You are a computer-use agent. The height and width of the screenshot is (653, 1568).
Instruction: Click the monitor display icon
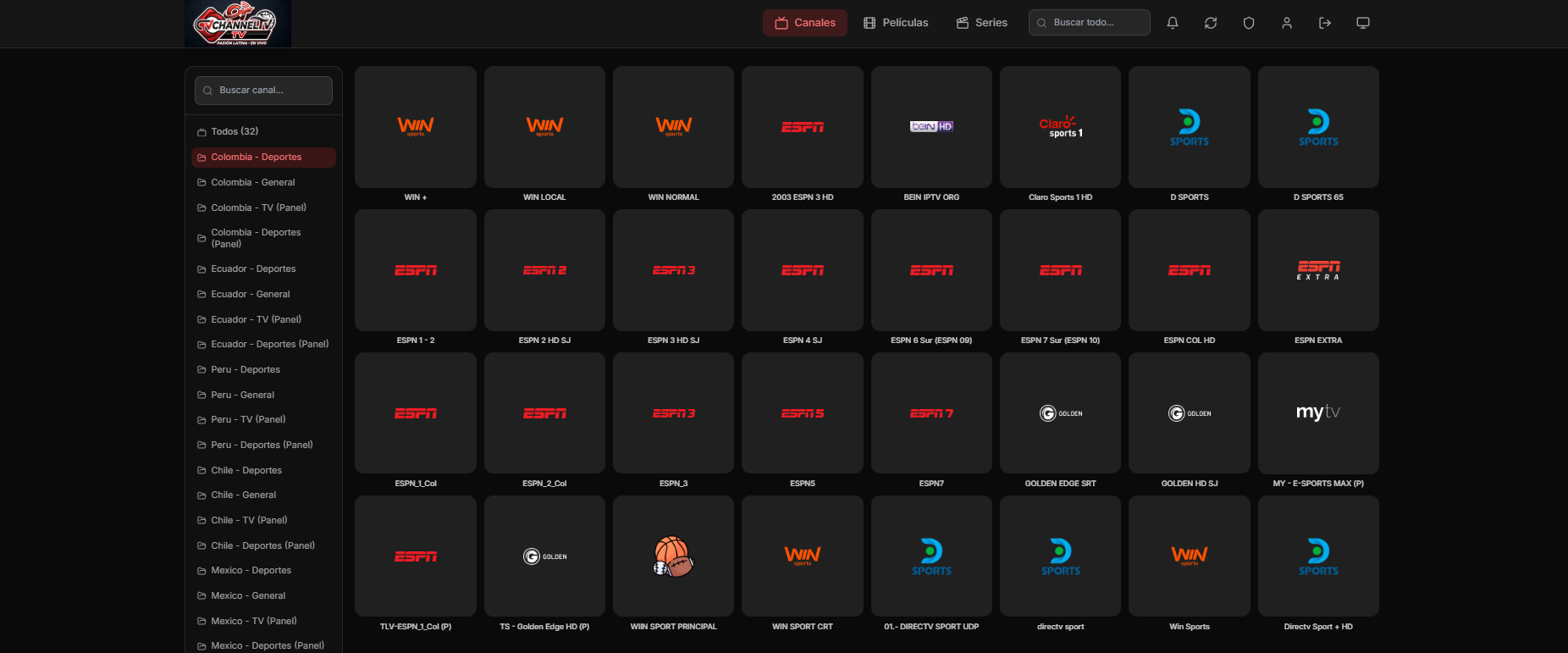pyautogui.click(x=1363, y=23)
